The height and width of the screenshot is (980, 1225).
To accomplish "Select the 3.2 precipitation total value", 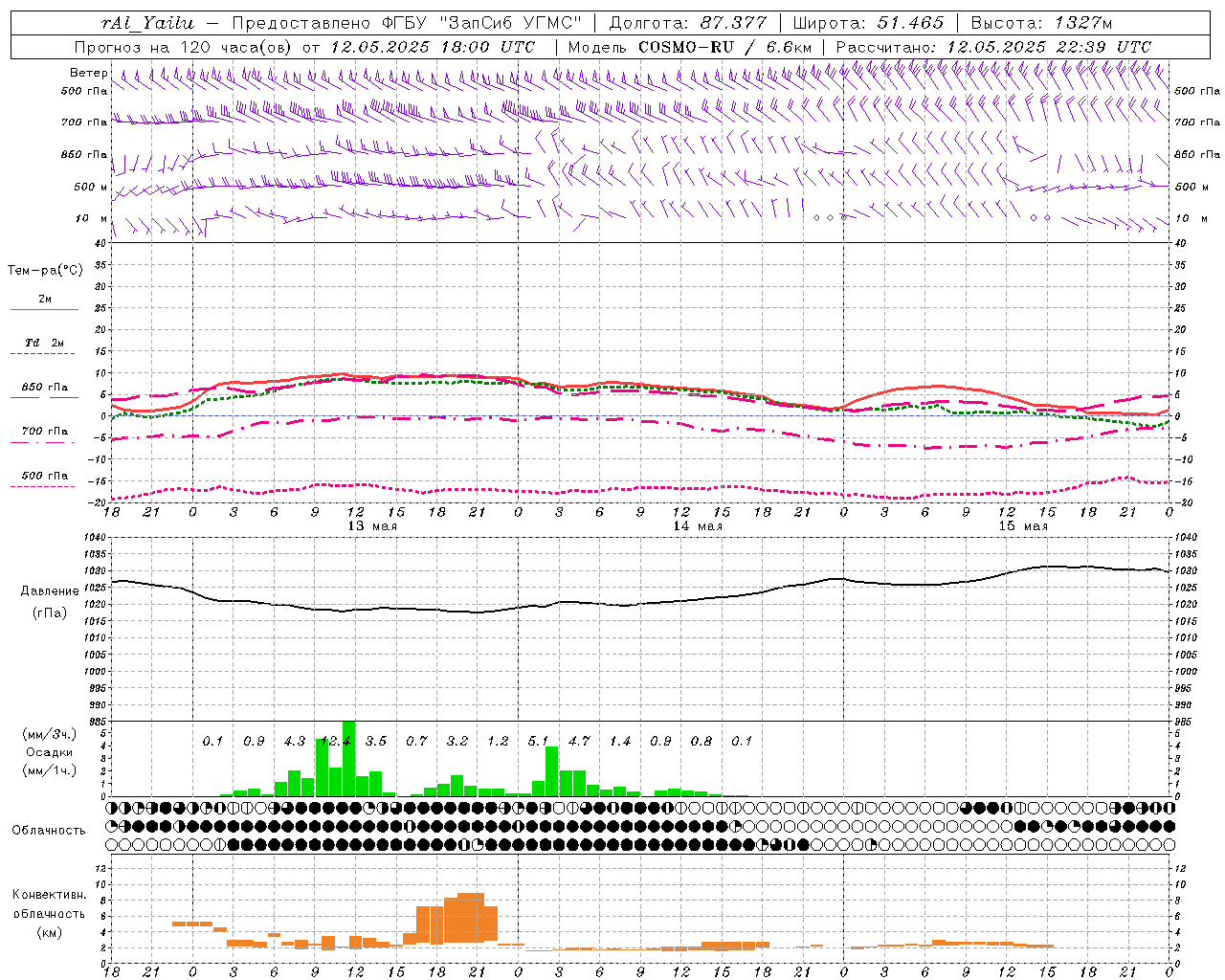I will (x=457, y=741).
